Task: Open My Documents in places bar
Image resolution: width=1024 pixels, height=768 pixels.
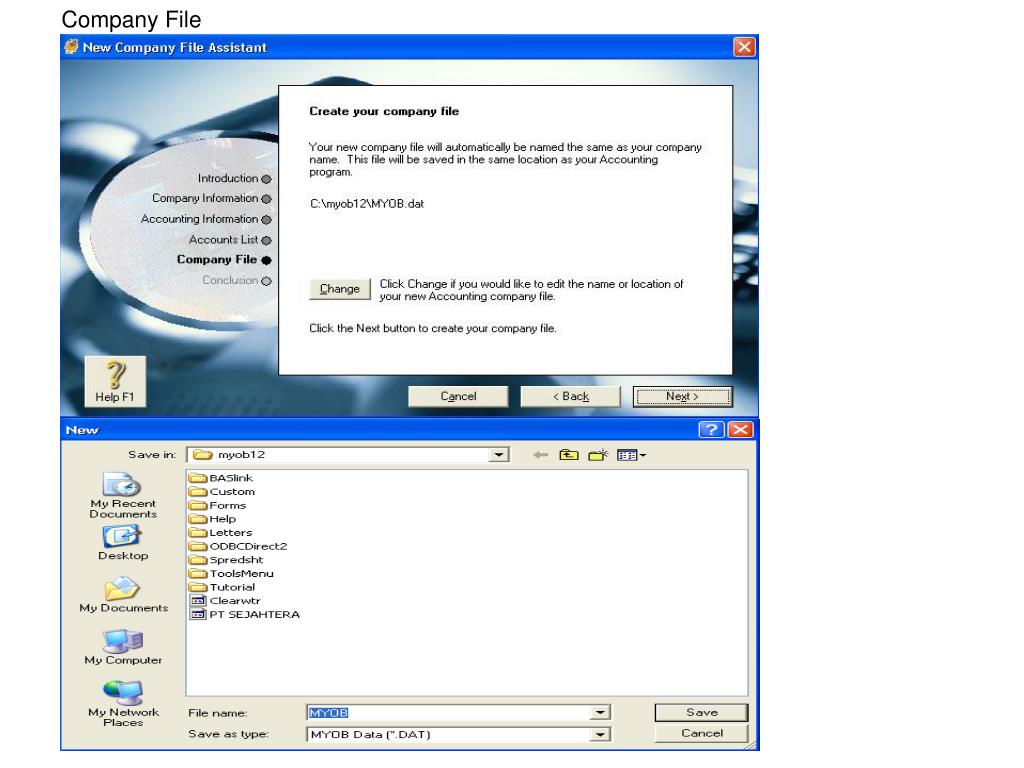Action: [x=123, y=595]
